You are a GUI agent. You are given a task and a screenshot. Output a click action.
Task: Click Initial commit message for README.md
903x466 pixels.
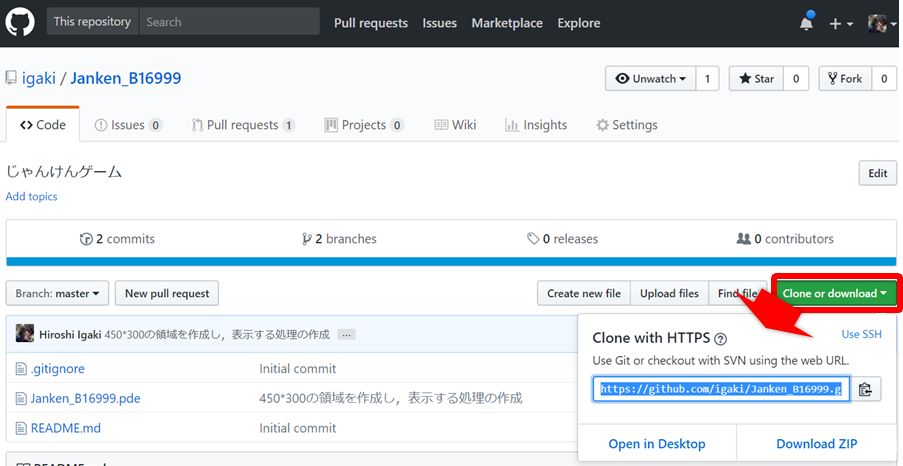point(298,428)
